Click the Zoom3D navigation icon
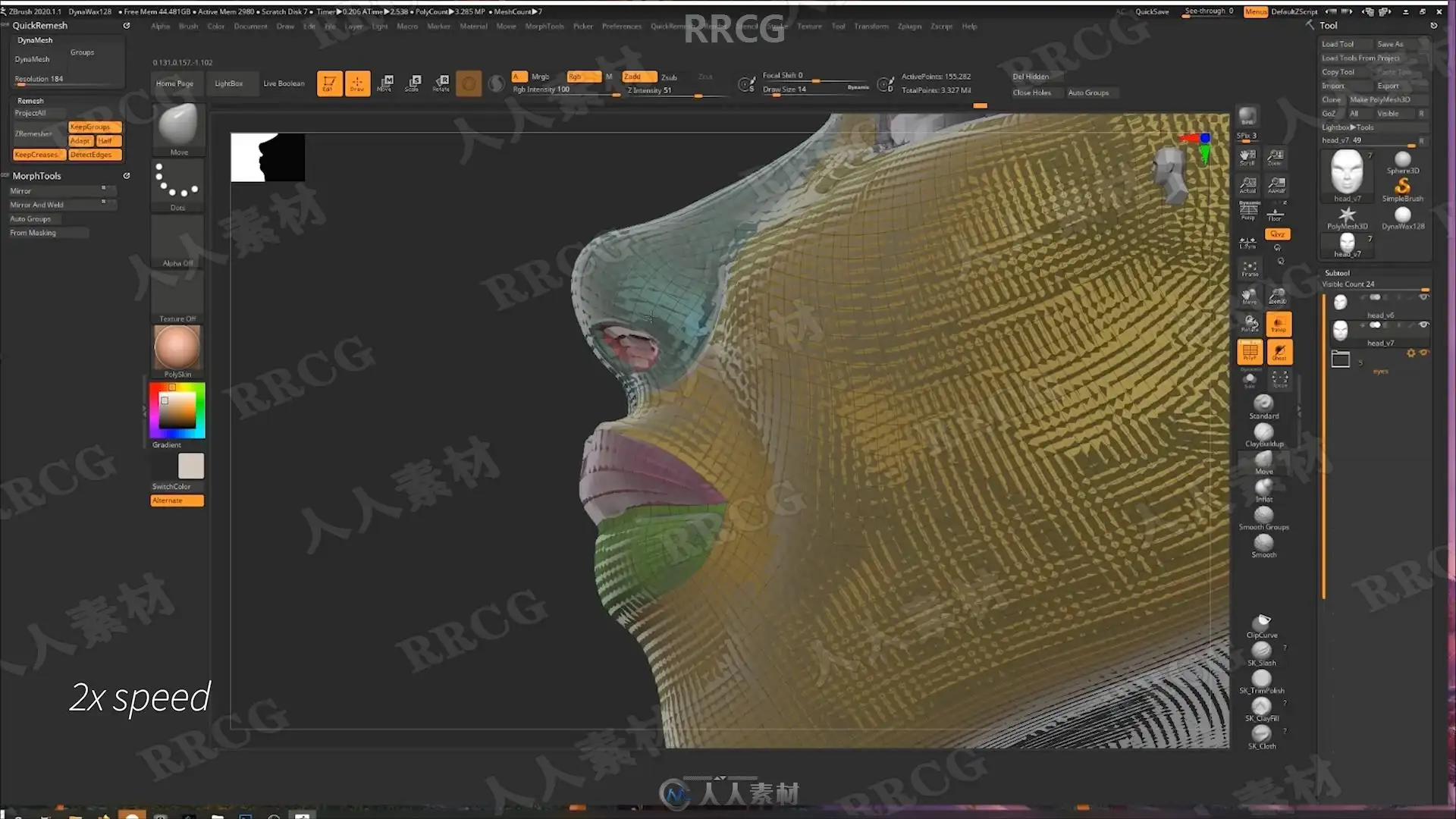The image size is (1456, 819). [1277, 296]
